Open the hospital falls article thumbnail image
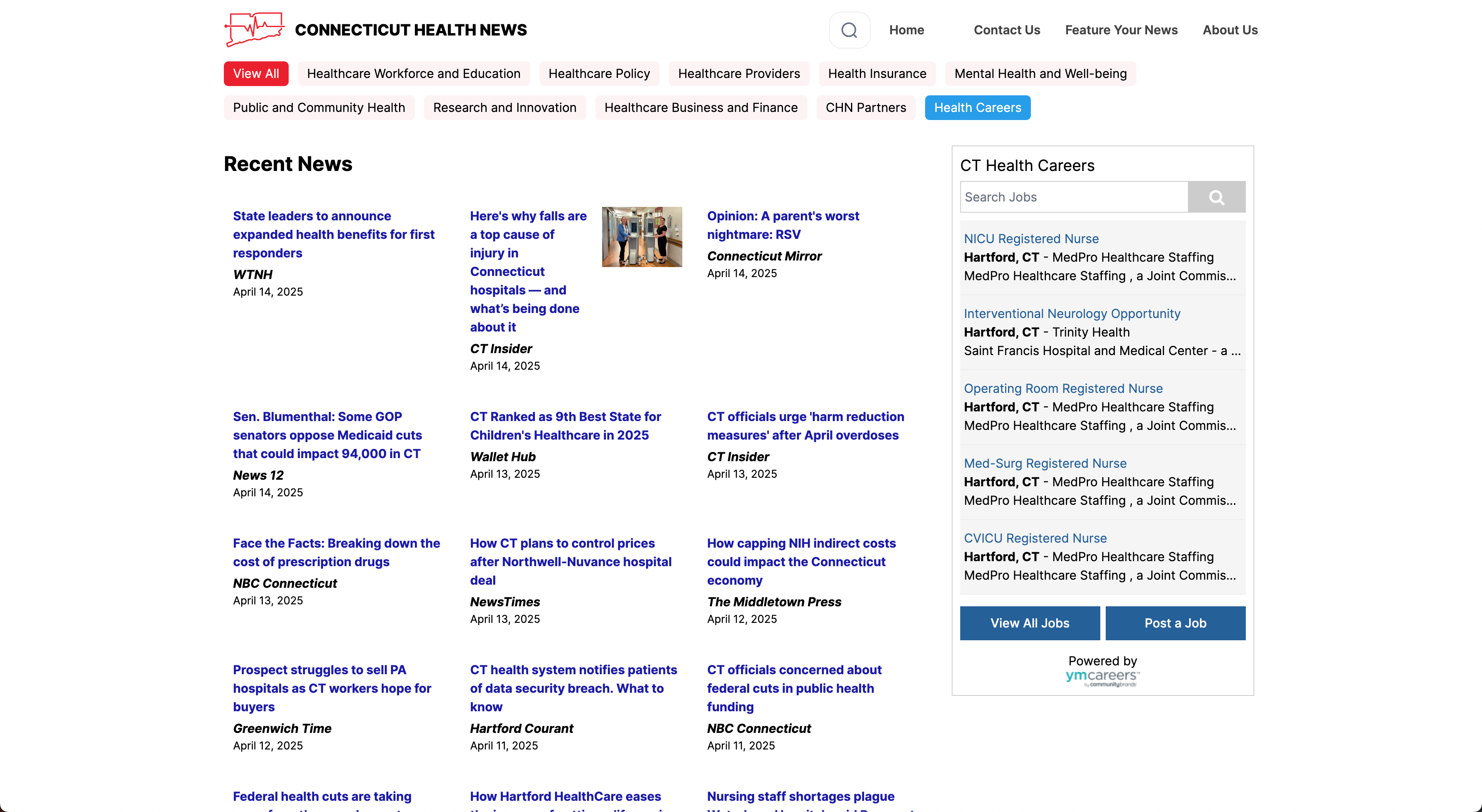The height and width of the screenshot is (812, 1482). [642, 237]
